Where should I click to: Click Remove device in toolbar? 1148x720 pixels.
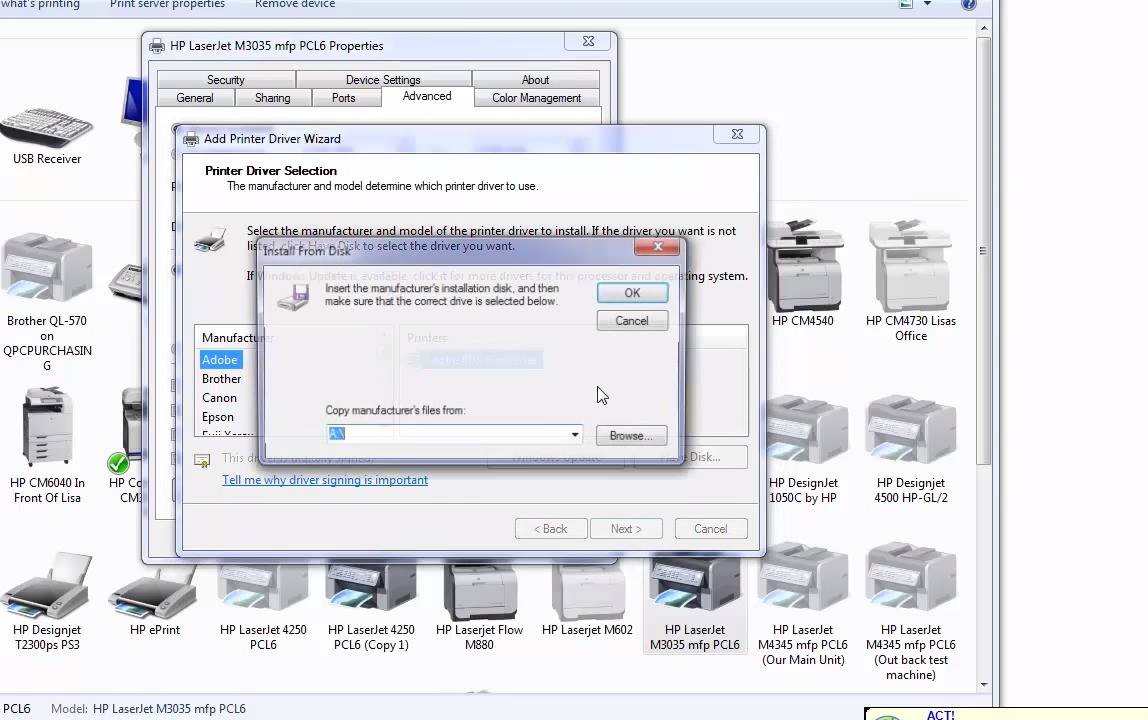[x=295, y=4]
